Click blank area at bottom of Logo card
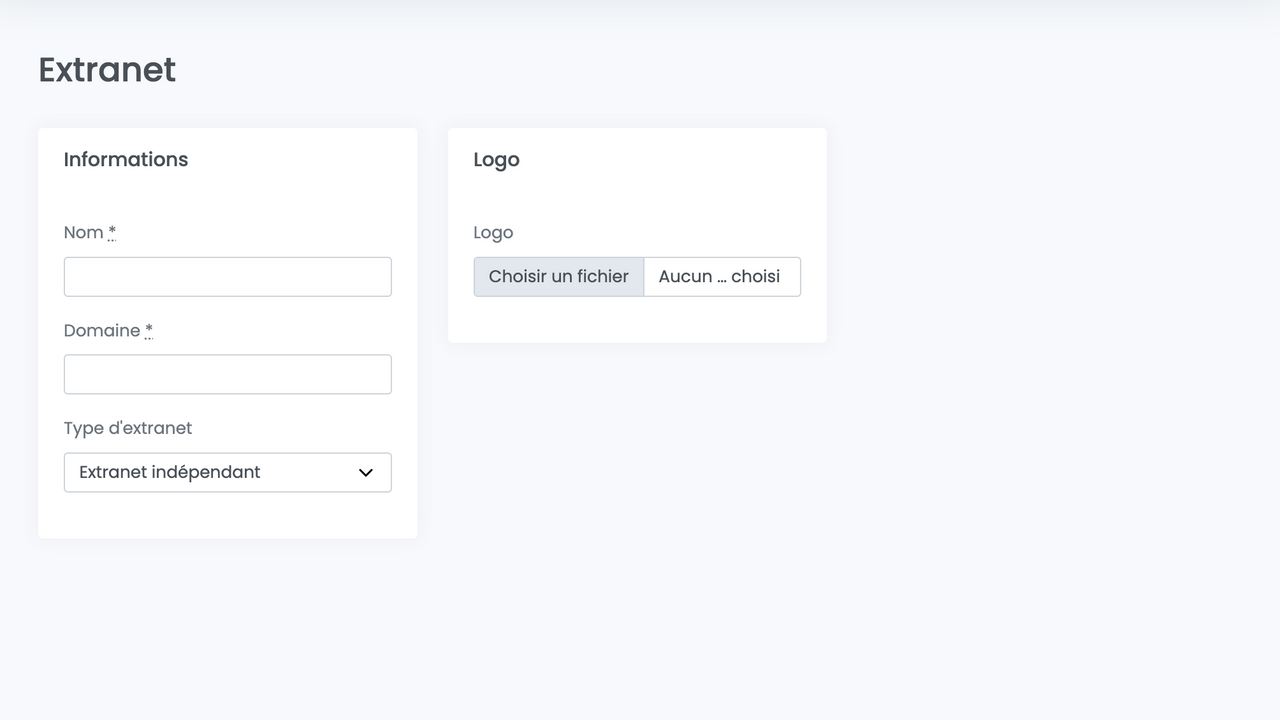This screenshot has width=1280, height=720. point(637,321)
